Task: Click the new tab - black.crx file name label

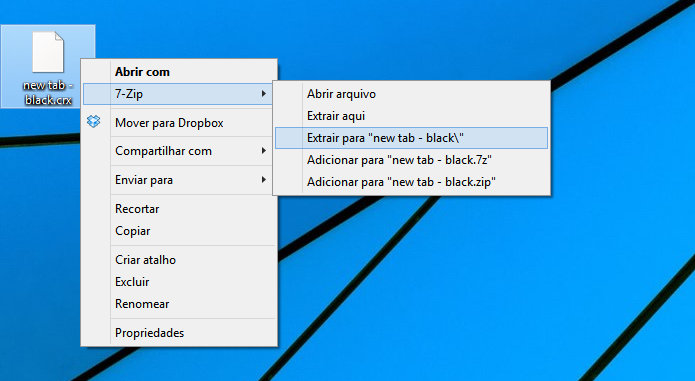Action: point(48,92)
